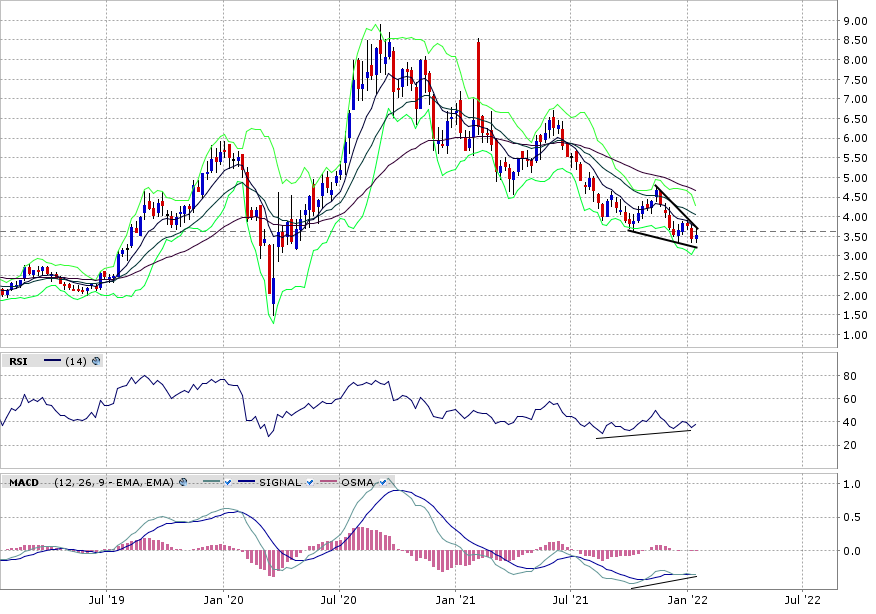Viewport: 876px width, 614px height.
Task: Click the RSI indicator label
Action: pos(19,362)
